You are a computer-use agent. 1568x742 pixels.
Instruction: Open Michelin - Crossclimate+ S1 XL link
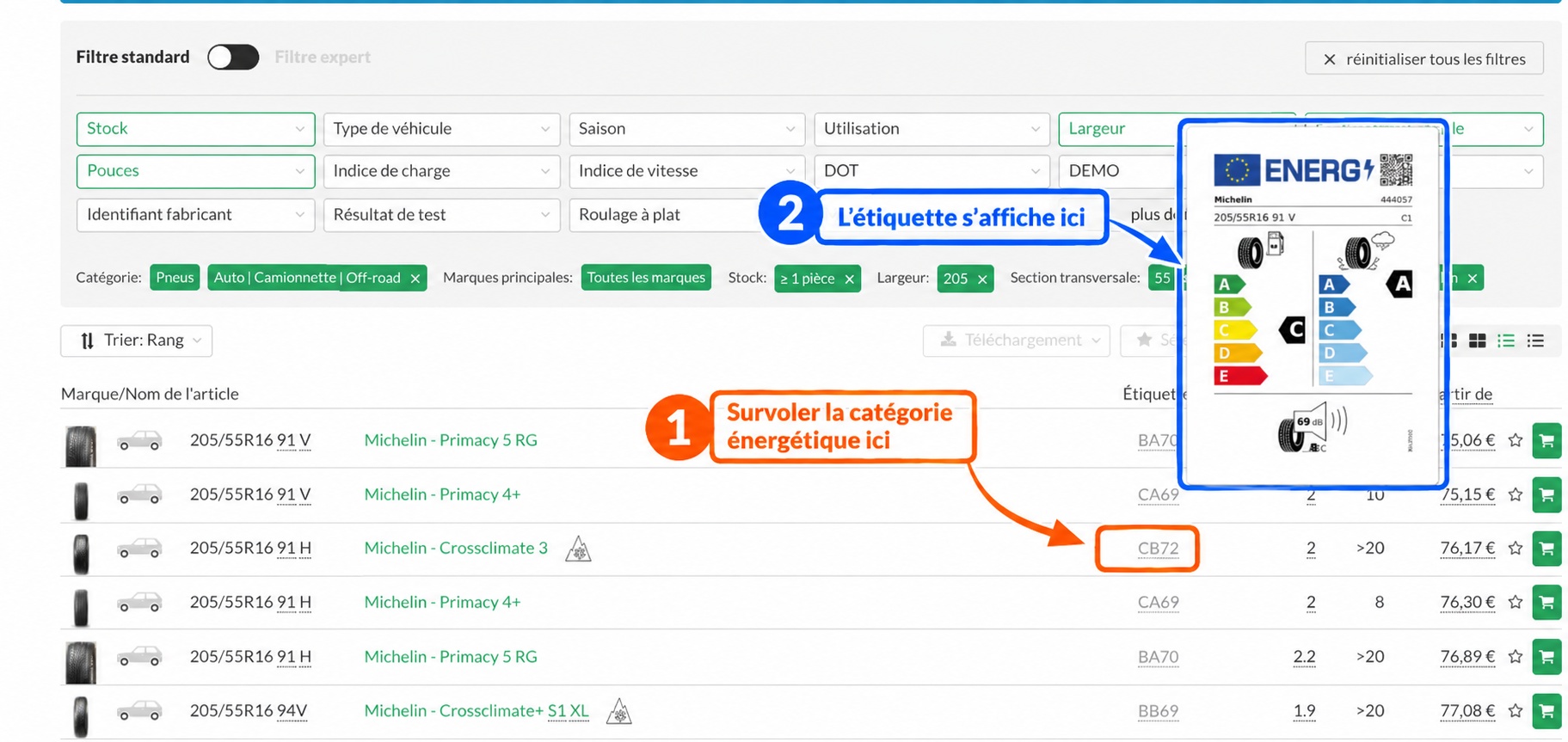477,711
